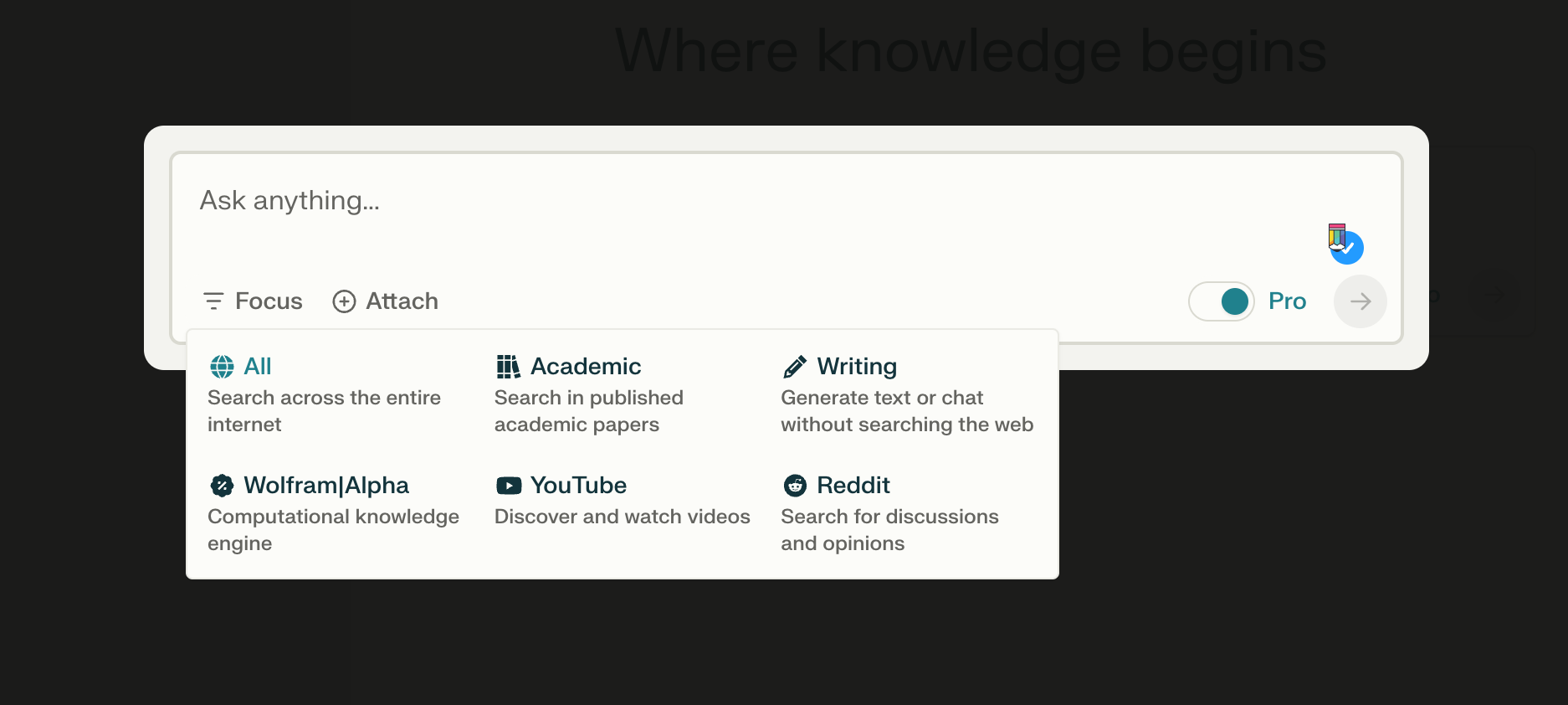Click the Reddit mascot icon
1568x705 pixels.
(x=795, y=486)
